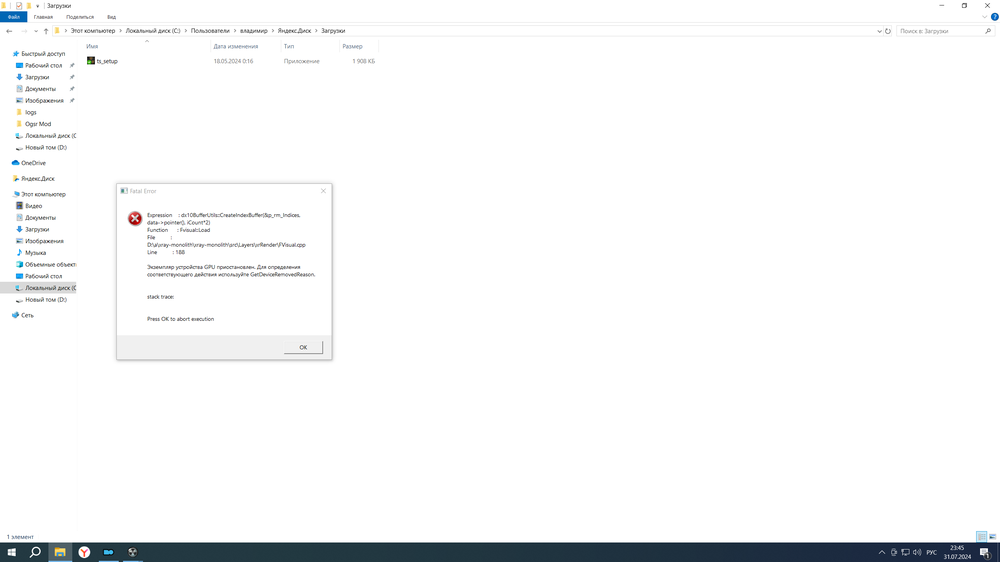
Task: Open pinned Загрузки under Quick access
Action: click(37, 77)
